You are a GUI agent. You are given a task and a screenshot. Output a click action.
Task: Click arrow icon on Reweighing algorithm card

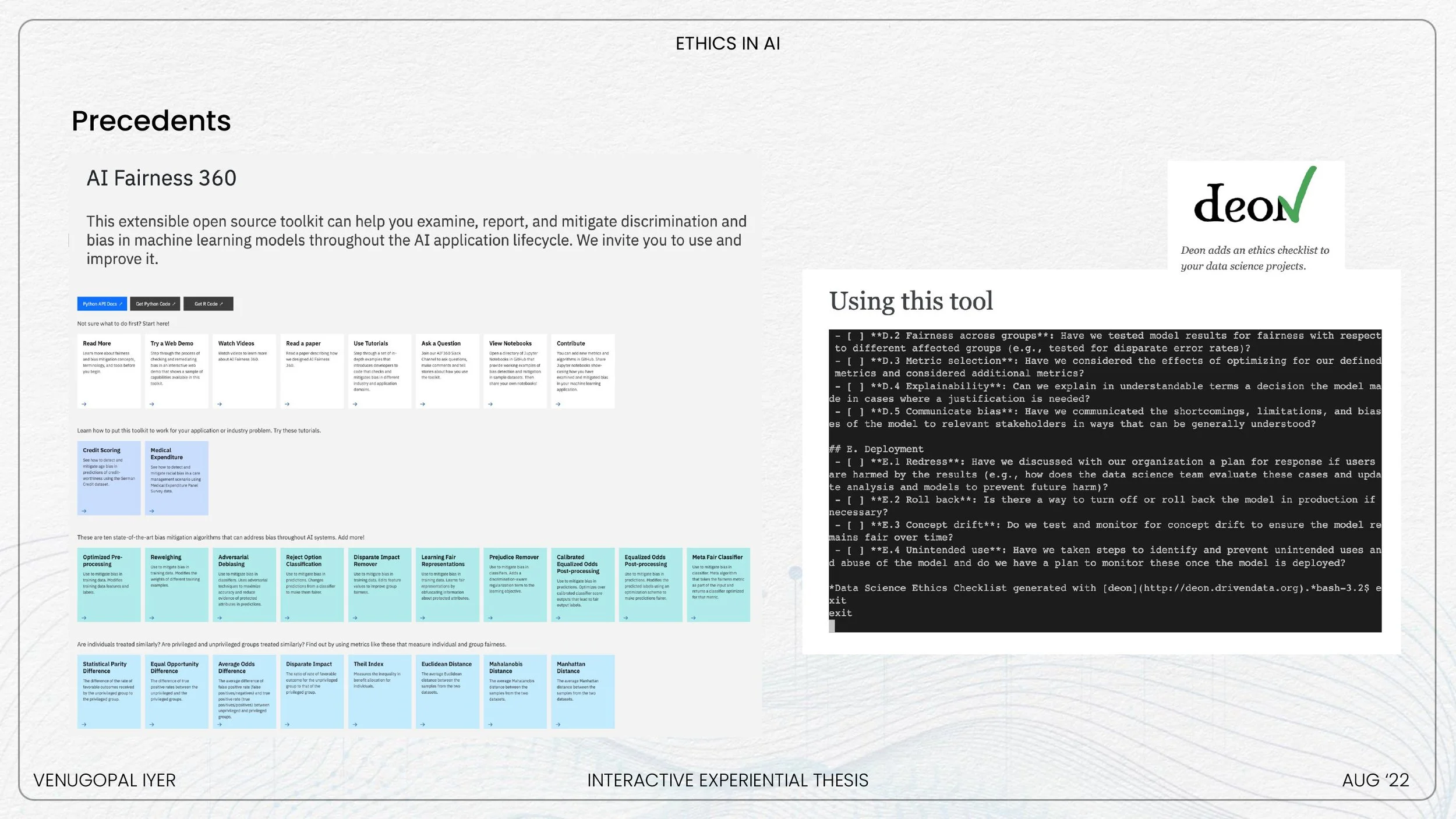click(x=151, y=618)
